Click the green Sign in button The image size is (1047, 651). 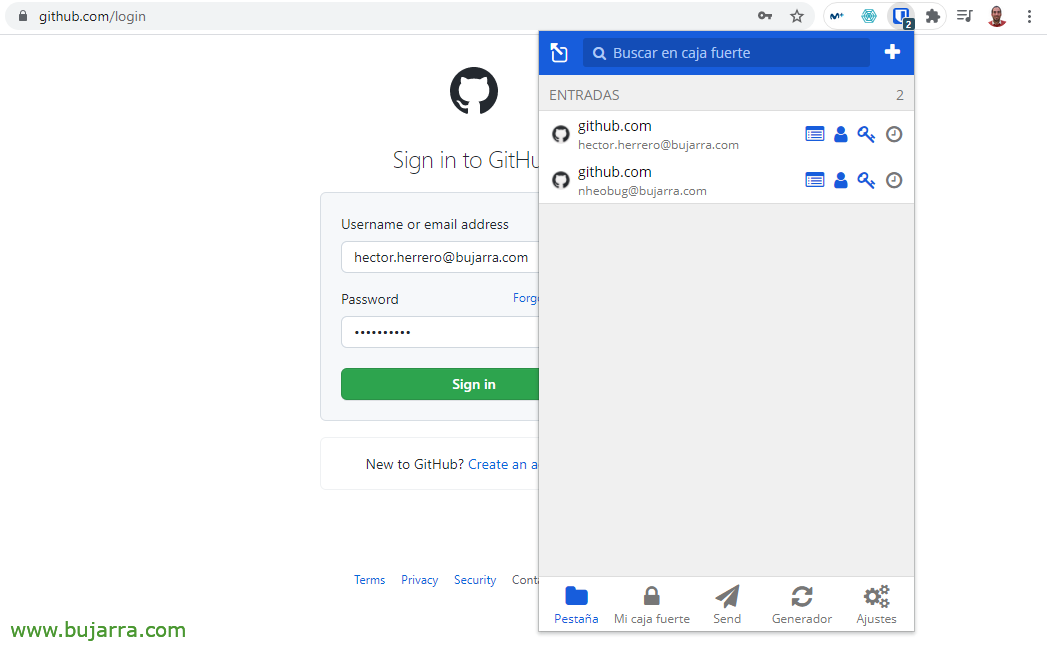pyautogui.click(x=440, y=384)
